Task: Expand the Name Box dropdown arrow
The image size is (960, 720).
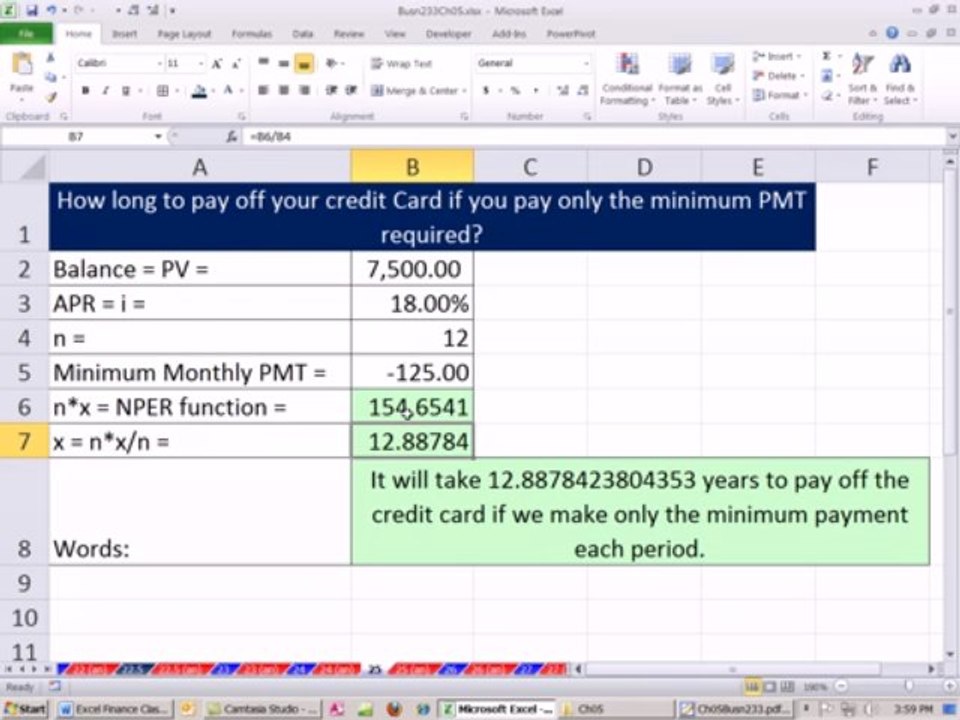Action: pos(158,137)
